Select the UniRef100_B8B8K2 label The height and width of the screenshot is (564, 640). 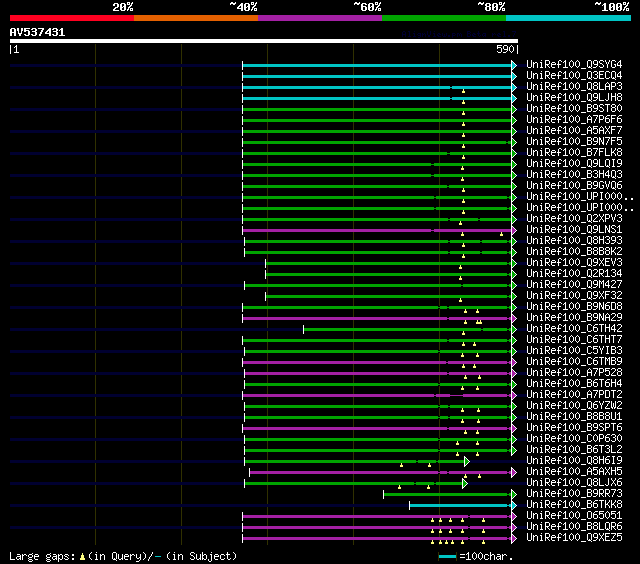coord(574,252)
